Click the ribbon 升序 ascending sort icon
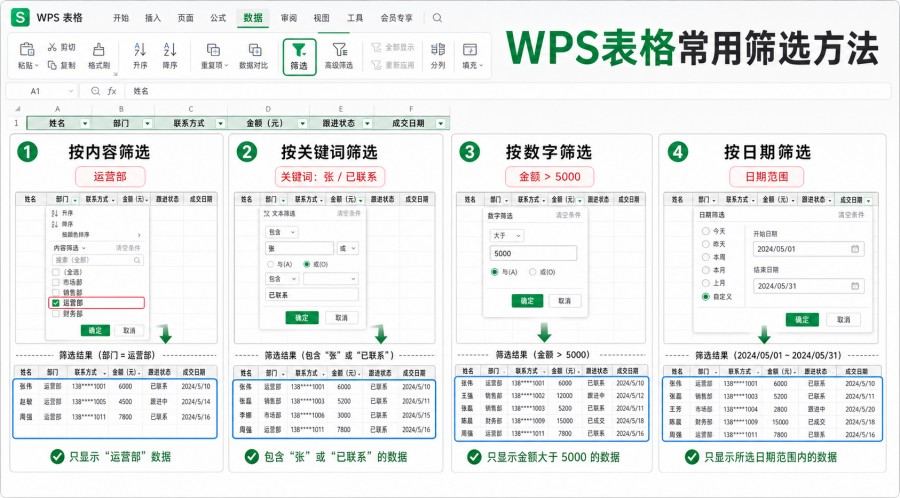This screenshot has width=900, height=498. click(x=140, y=49)
